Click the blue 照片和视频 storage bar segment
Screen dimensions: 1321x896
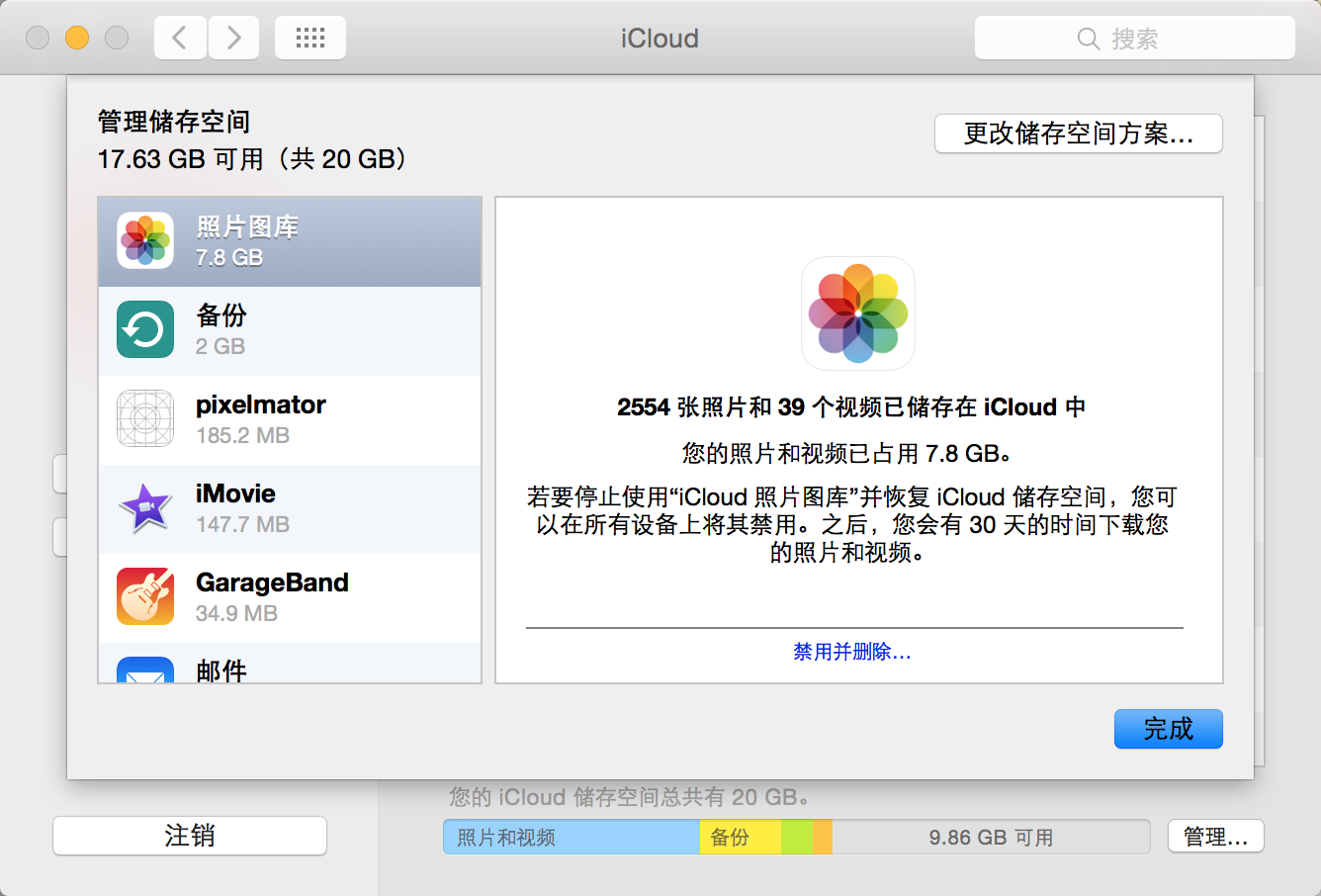[571, 838]
